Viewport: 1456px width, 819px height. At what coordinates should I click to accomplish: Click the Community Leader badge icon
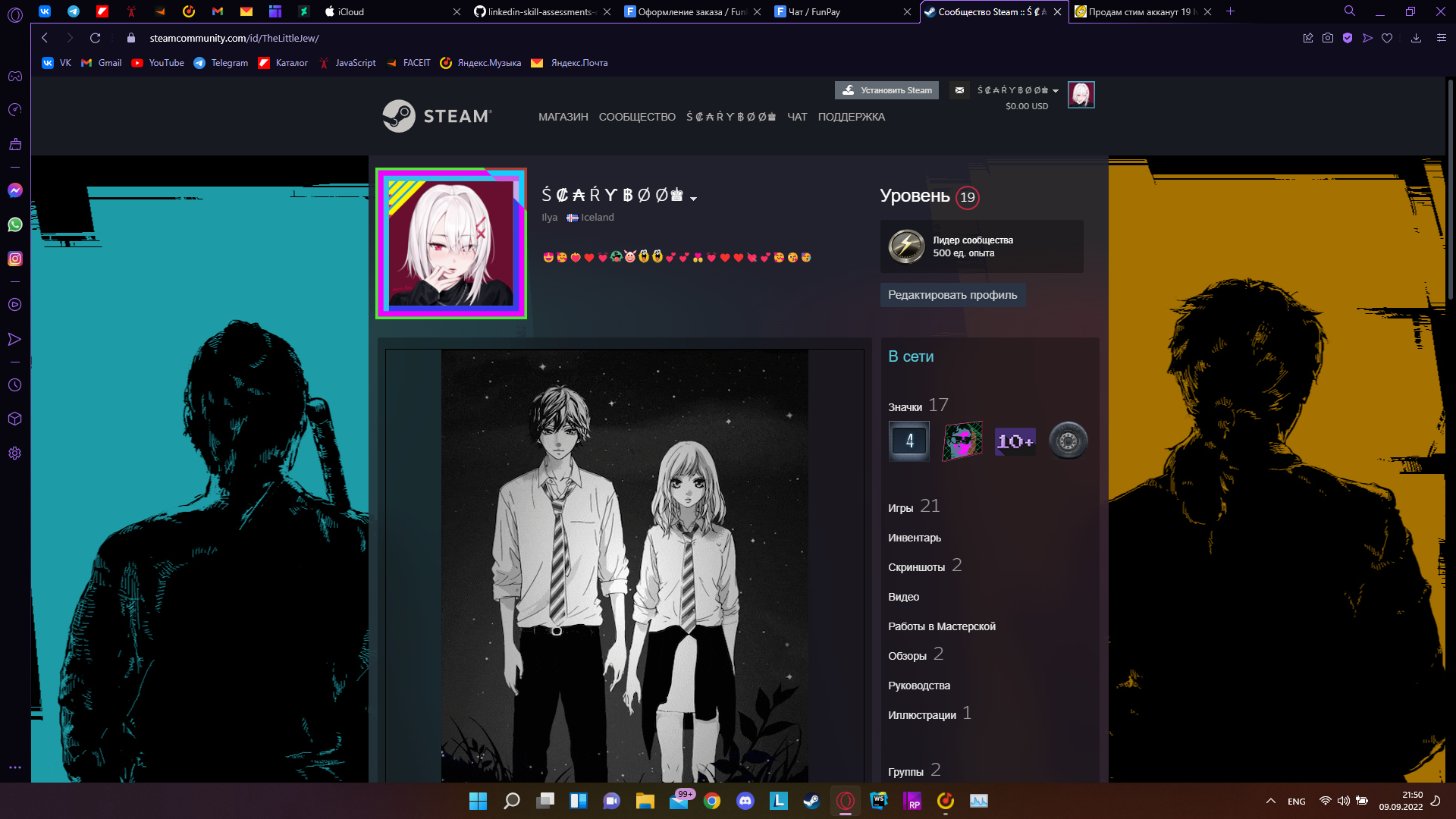coord(906,246)
